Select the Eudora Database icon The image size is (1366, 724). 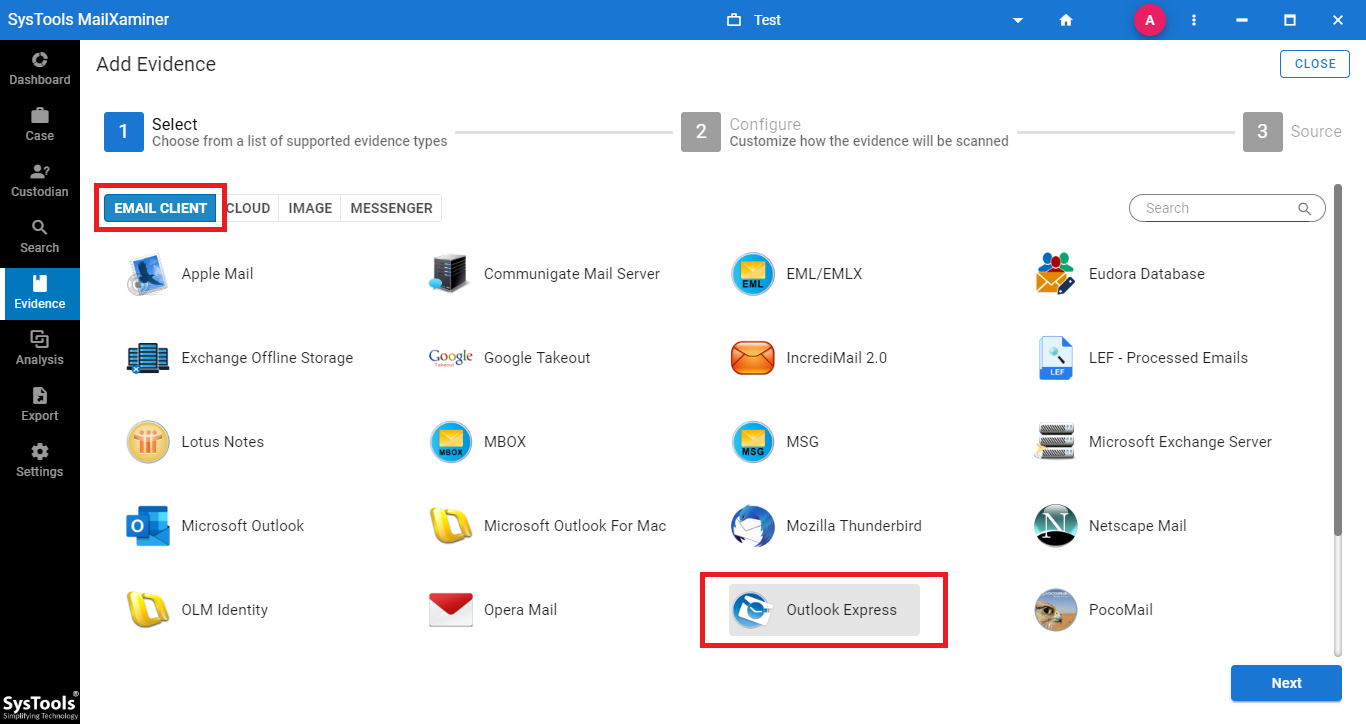pos(1055,274)
